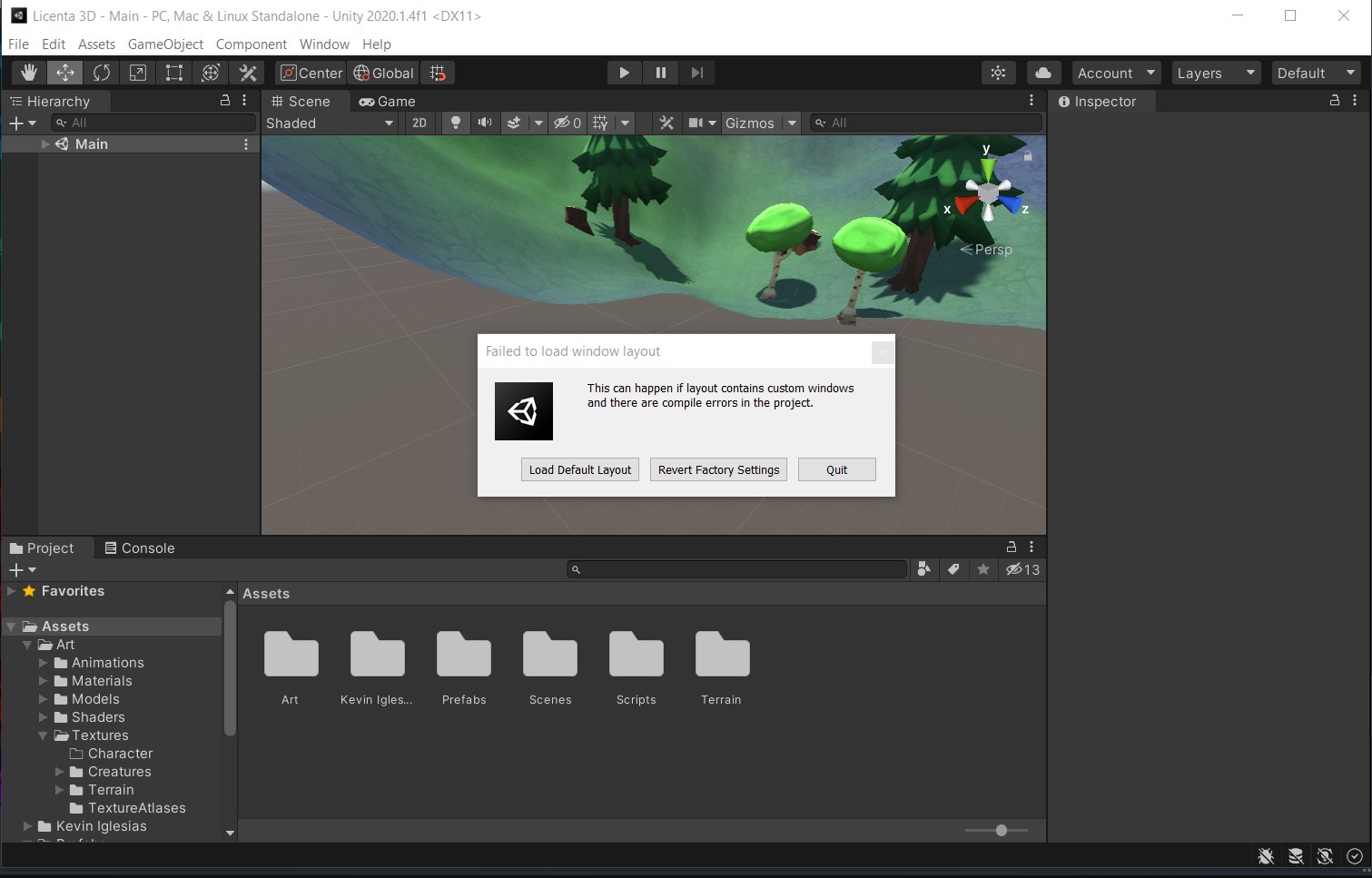1372x878 pixels.
Task: Collapse the Textures folder in tree
Action: point(43,735)
